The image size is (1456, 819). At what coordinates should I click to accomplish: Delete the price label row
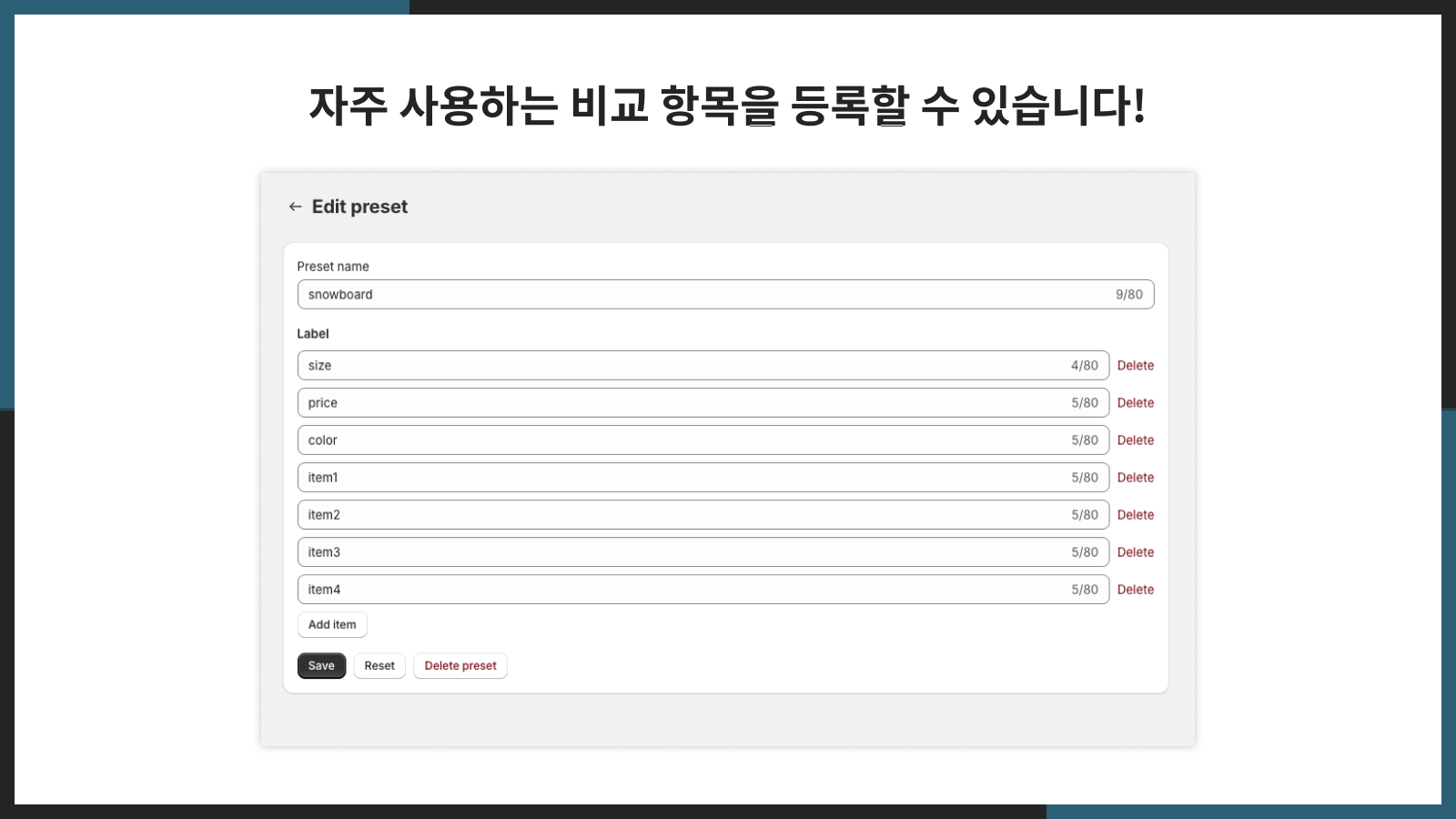(1136, 403)
